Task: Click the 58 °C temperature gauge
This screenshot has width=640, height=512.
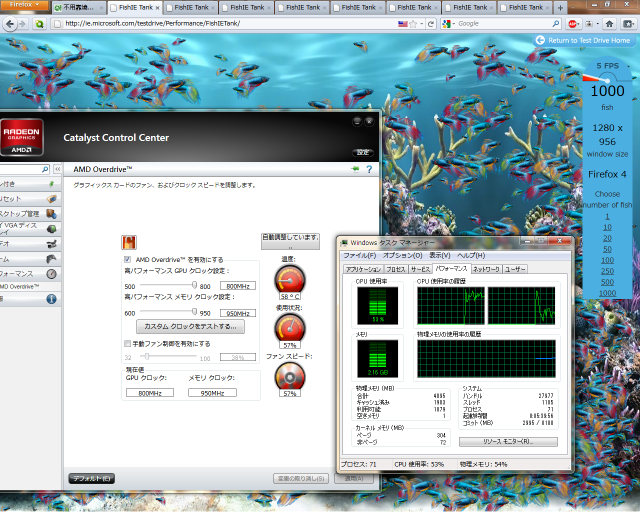Action: (290, 282)
